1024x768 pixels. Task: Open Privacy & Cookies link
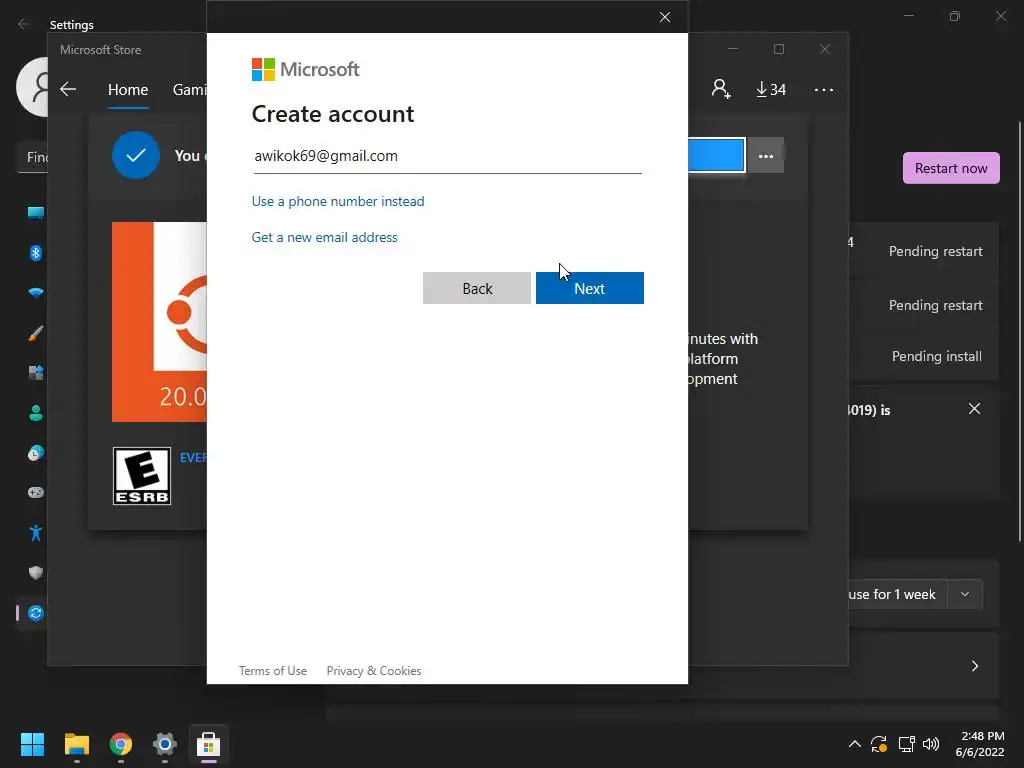tap(374, 671)
